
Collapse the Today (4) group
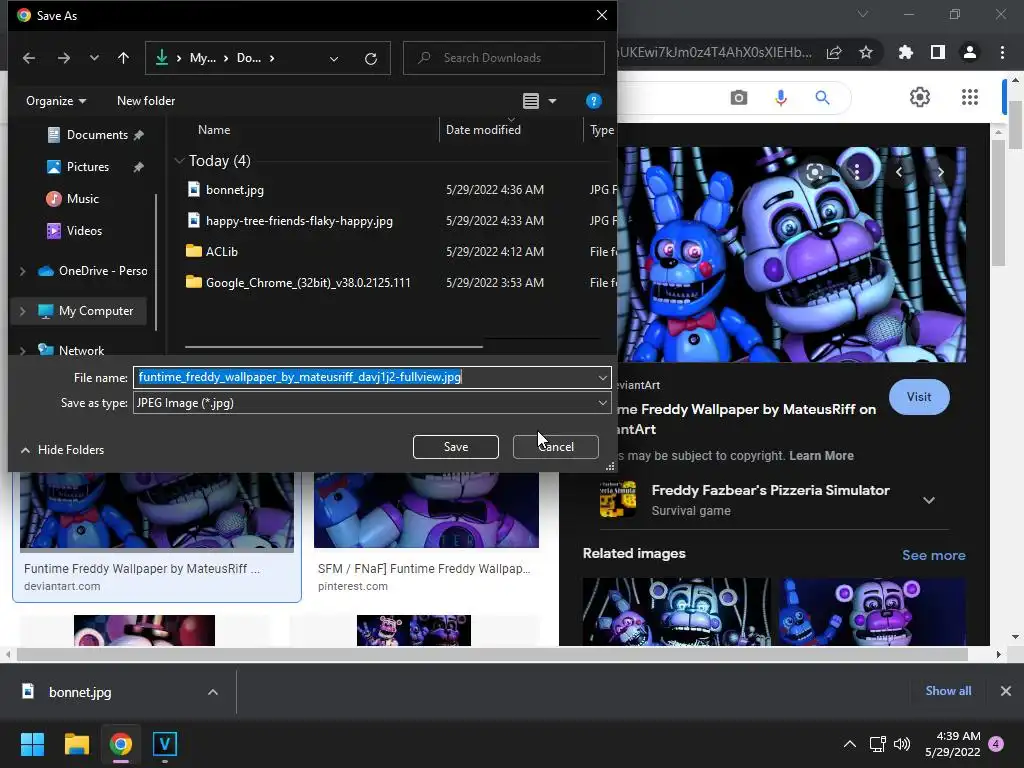[179, 161]
